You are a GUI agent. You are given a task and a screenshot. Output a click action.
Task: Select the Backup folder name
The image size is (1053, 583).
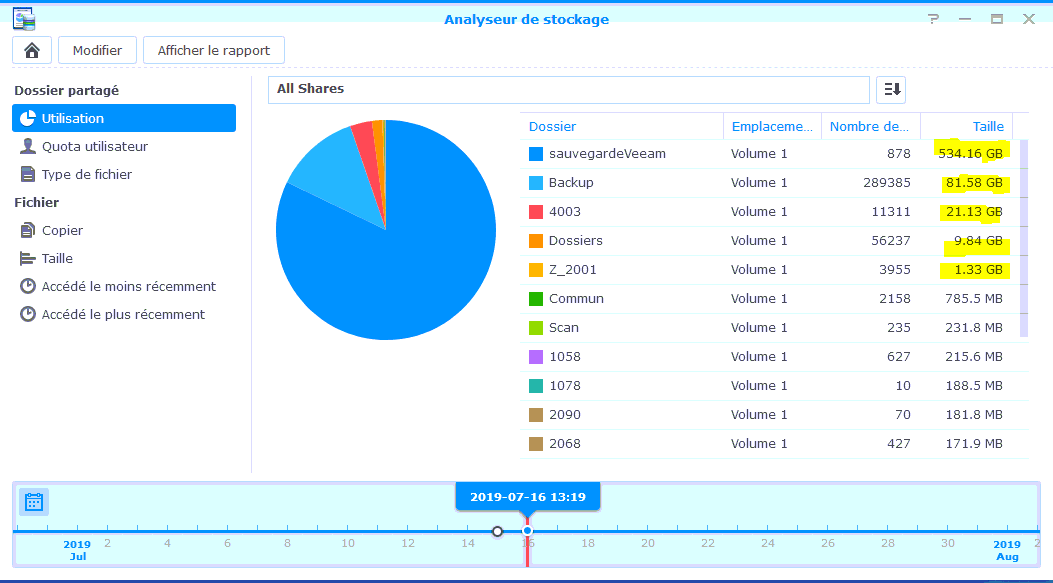tap(571, 183)
